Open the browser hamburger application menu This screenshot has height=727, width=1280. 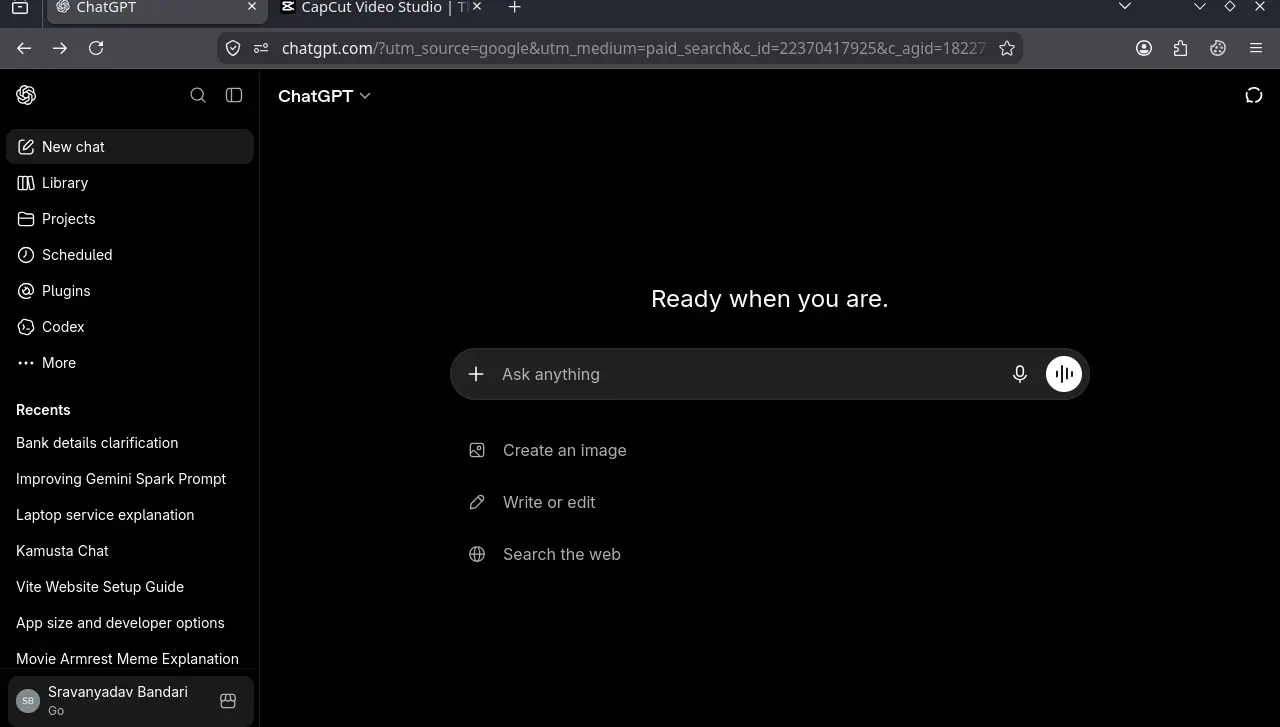coord(1256,48)
